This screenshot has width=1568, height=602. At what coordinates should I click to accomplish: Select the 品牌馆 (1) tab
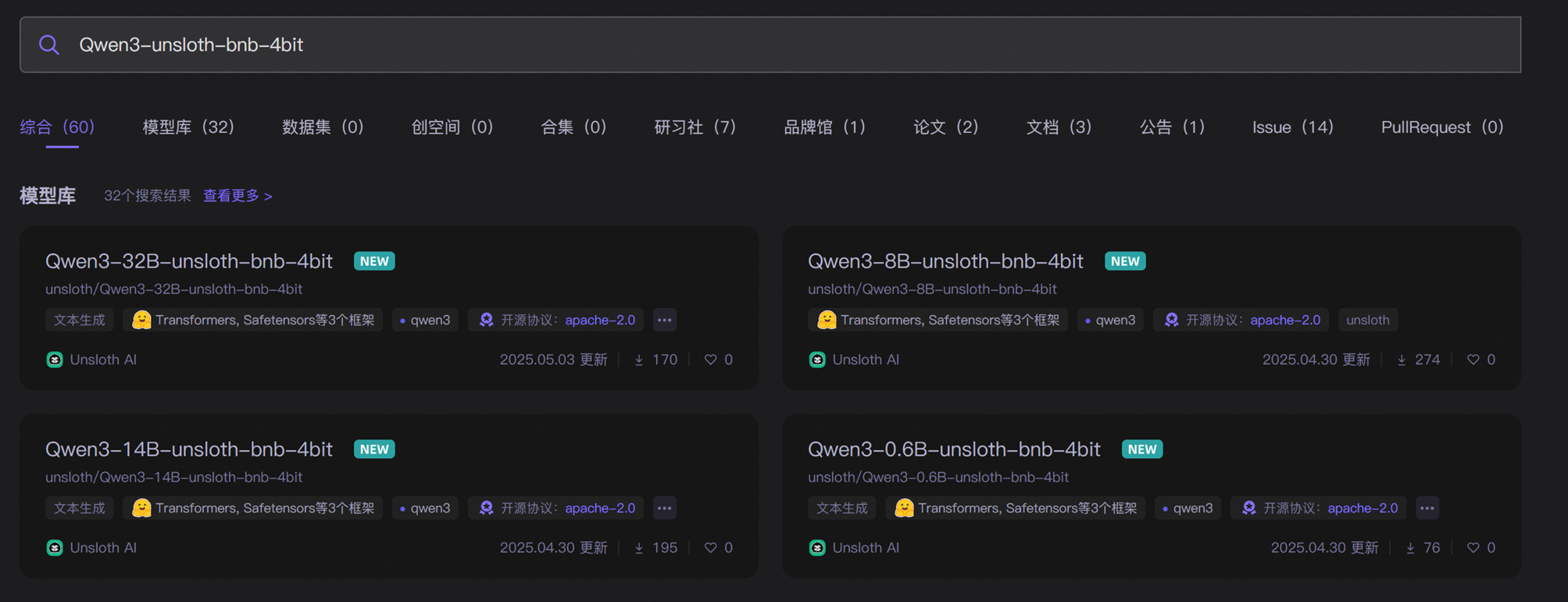pyautogui.click(x=825, y=127)
